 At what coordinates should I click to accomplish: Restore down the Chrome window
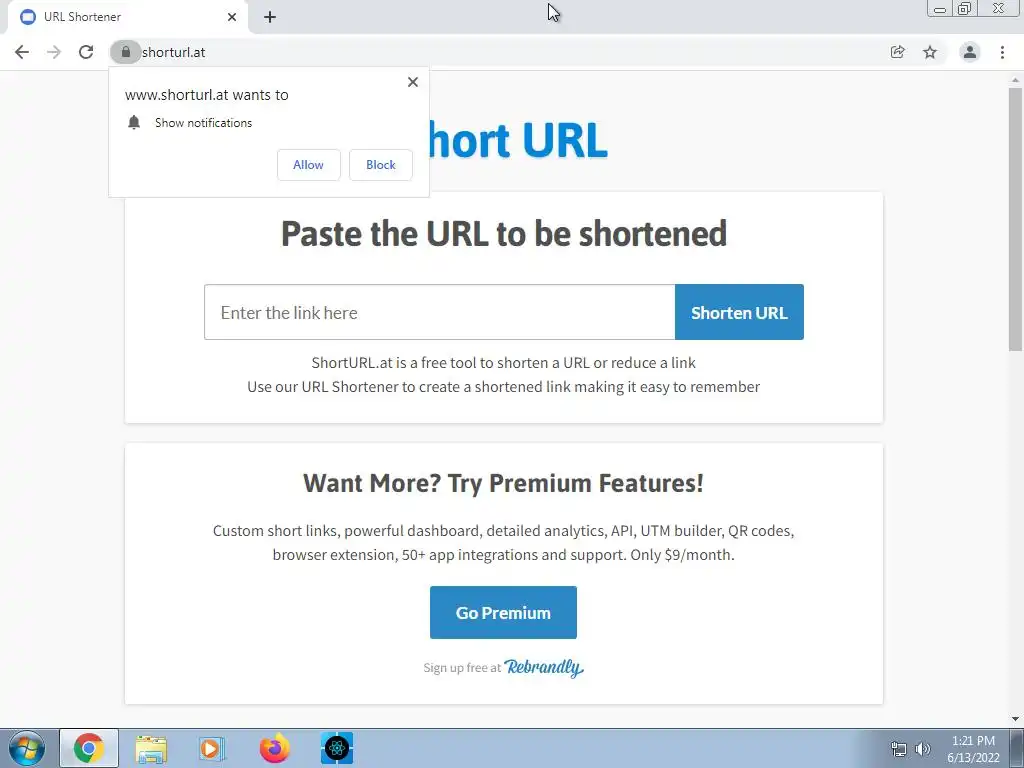point(965,9)
